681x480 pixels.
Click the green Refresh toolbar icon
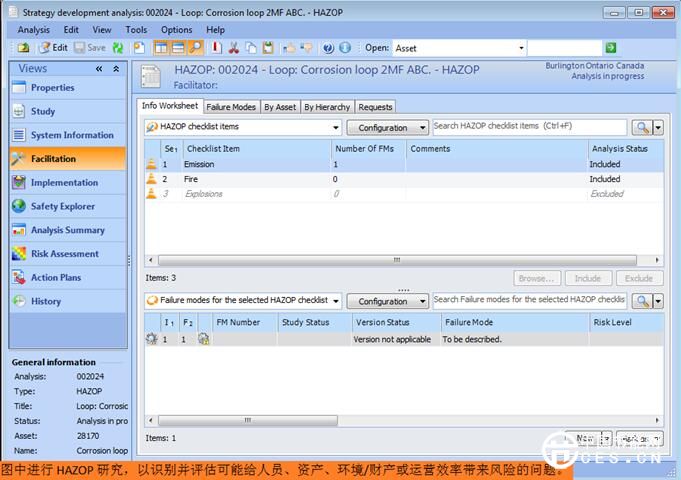[x=119, y=48]
